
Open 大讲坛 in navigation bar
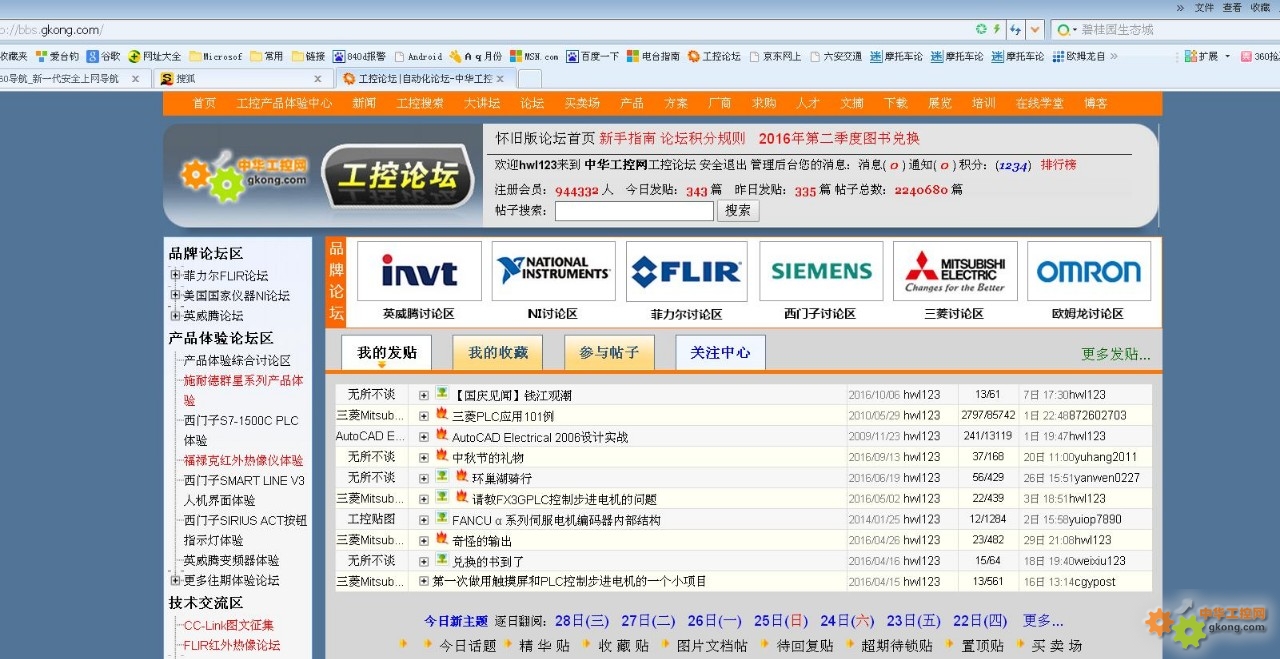pos(482,103)
